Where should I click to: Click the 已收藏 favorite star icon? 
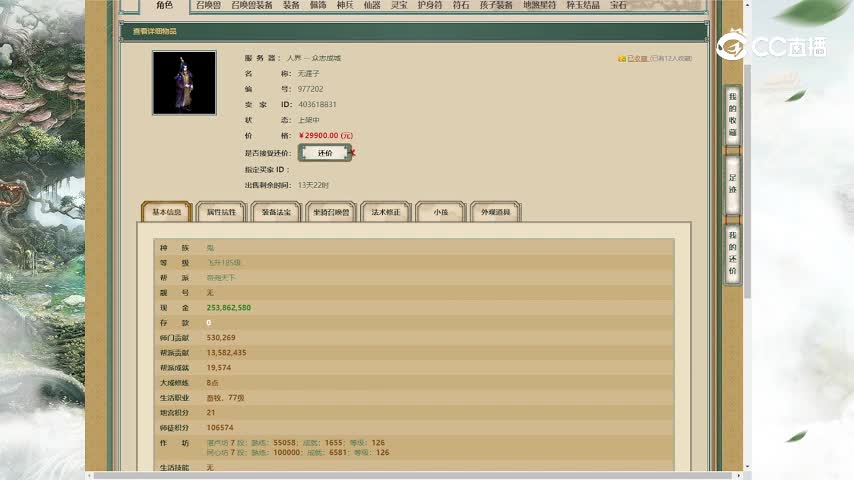pyautogui.click(x=622, y=59)
